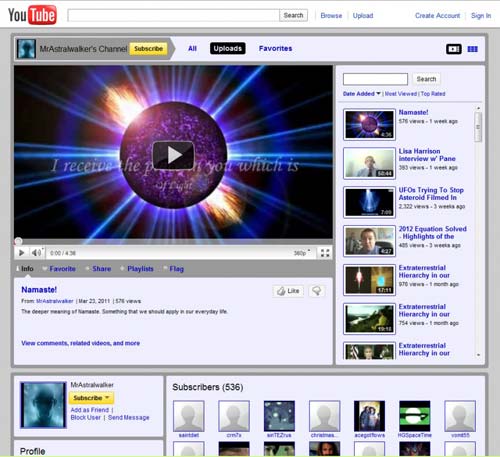Select the Favorites tab in the channel bar
This screenshot has width=500, height=457.
275,49
